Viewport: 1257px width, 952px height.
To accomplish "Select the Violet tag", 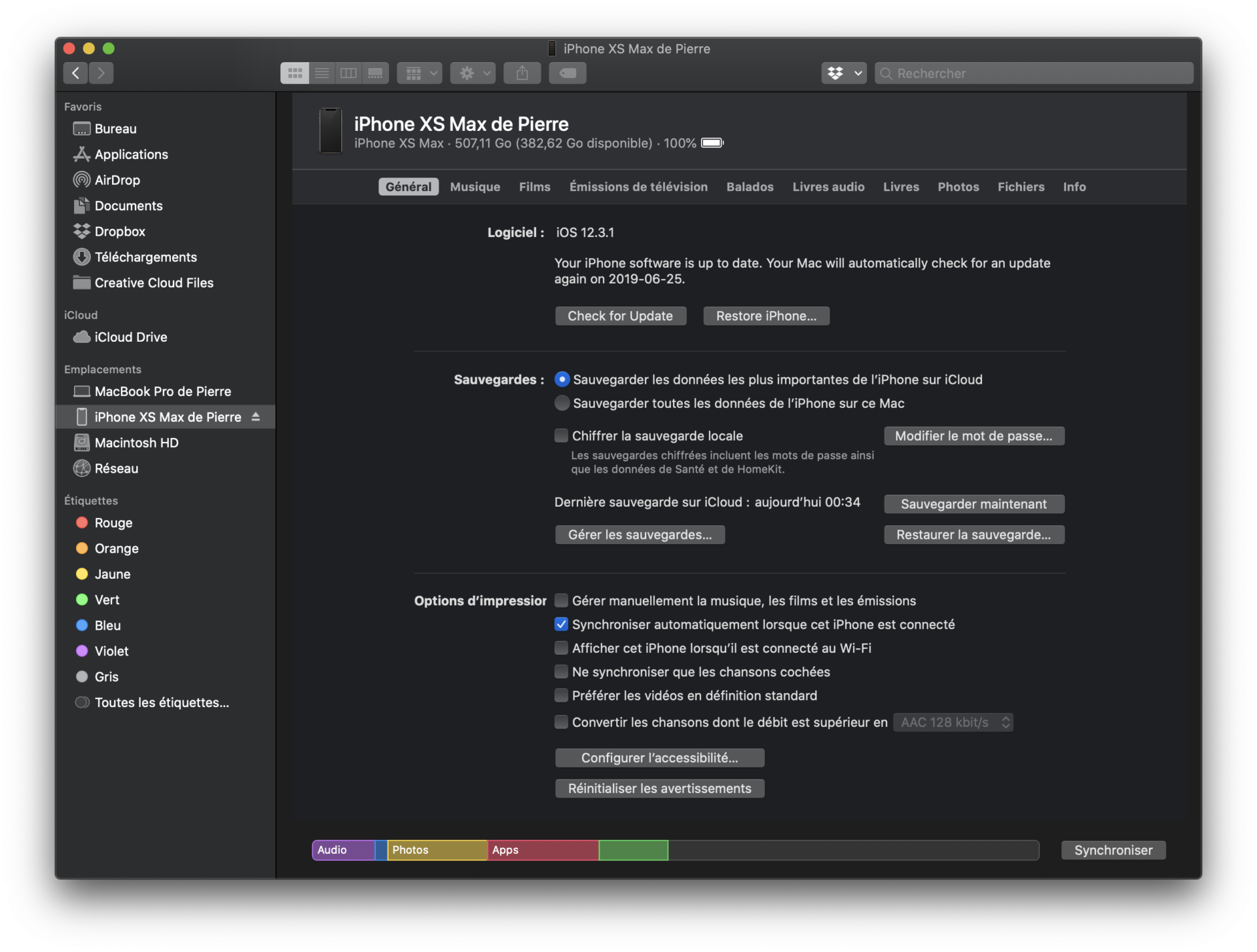I will (102, 651).
